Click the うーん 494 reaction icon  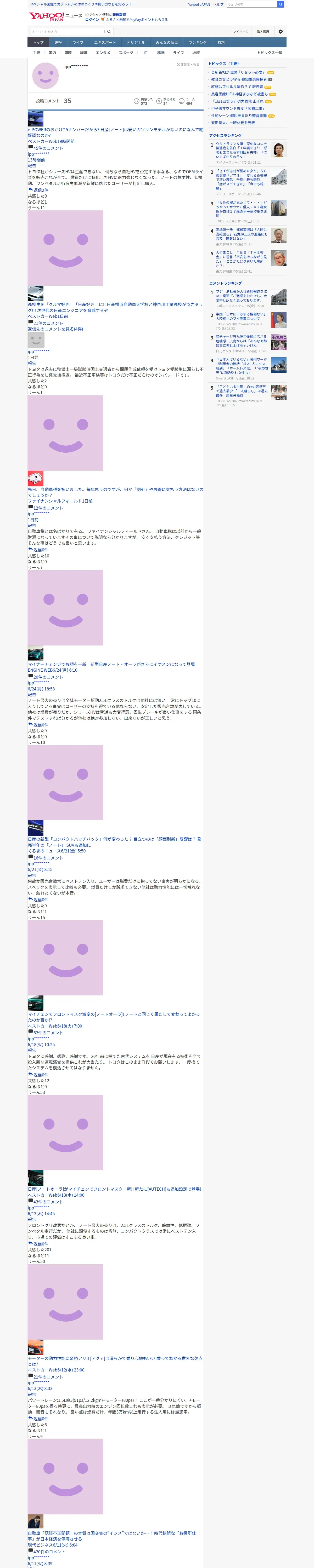[182, 101]
